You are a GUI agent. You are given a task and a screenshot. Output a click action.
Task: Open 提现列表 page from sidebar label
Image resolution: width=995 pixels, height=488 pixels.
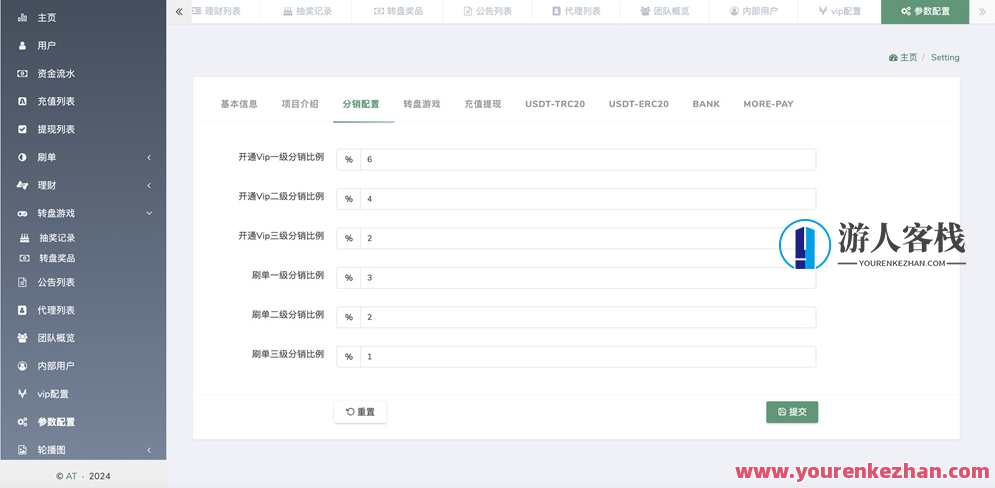tap(56, 129)
